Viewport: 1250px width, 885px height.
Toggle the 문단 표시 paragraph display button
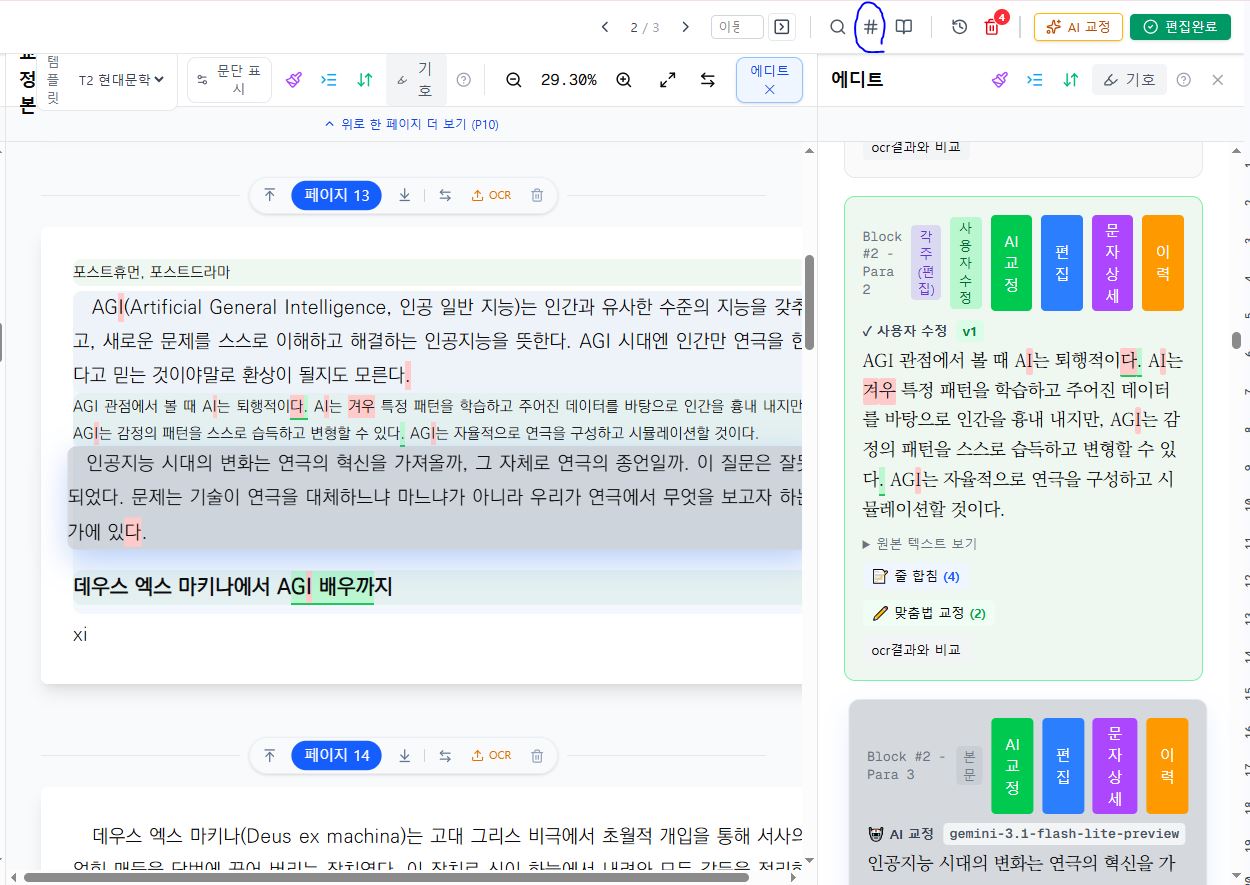[x=229, y=80]
